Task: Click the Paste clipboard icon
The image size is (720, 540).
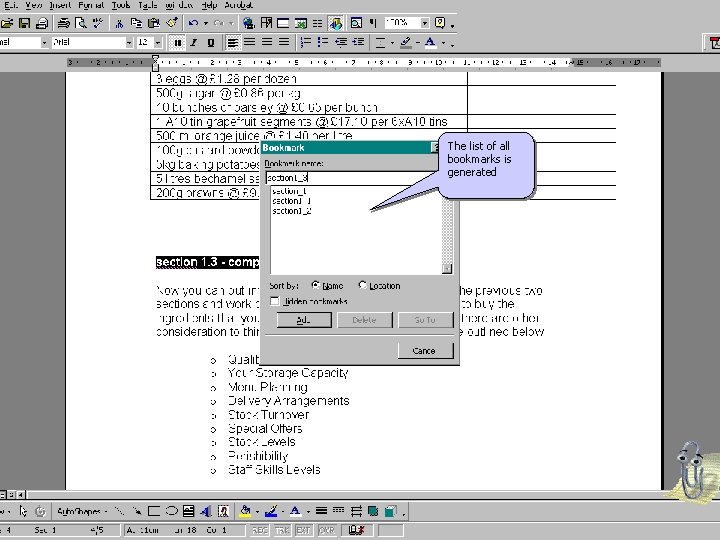Action: click(x=154, y=22)
